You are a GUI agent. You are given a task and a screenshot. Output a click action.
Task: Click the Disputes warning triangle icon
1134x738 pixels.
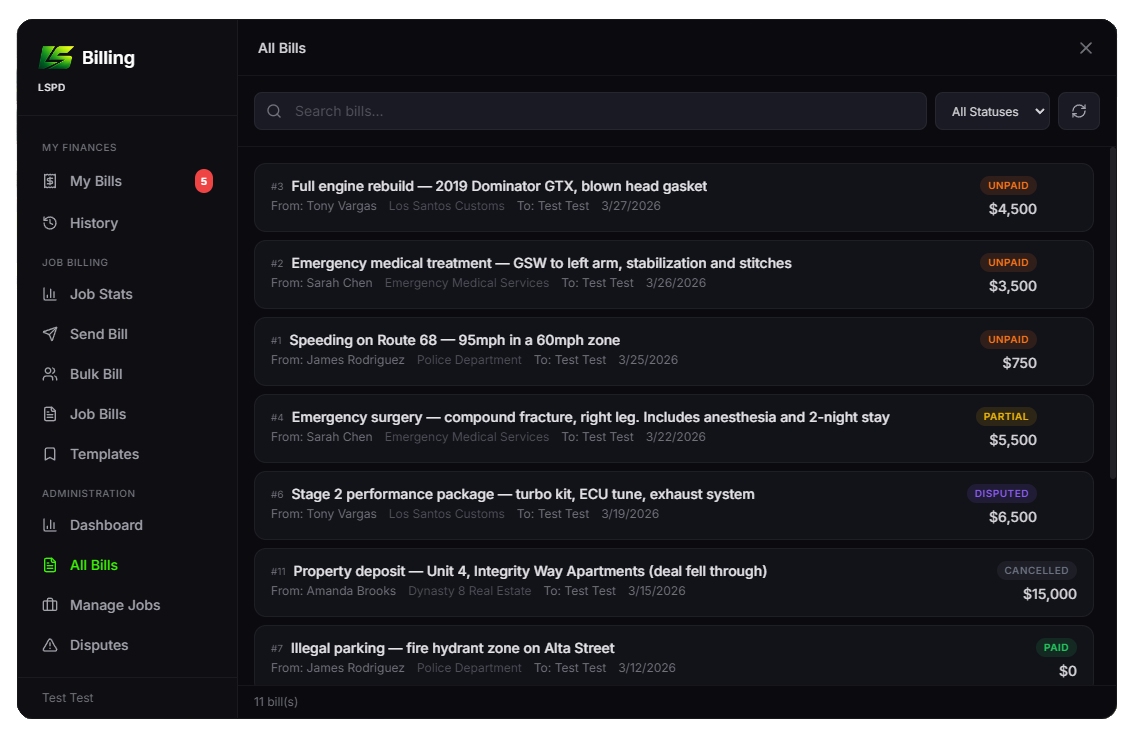pyautogui.click(x=50, y=645)
